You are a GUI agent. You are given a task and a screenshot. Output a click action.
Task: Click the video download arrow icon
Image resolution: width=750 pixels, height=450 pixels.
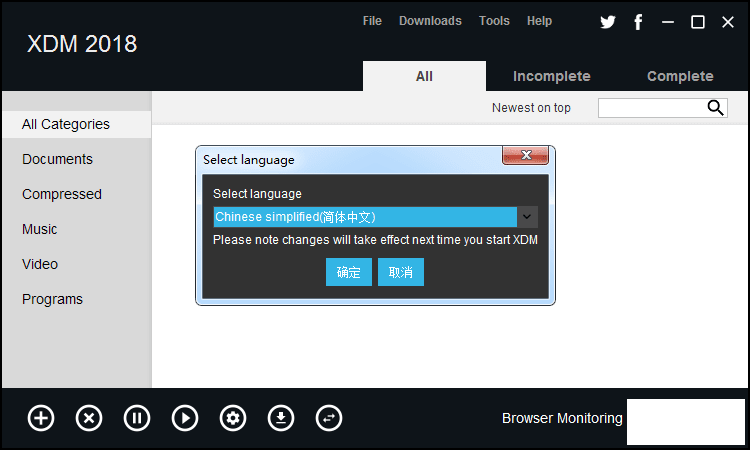(281, 418)
